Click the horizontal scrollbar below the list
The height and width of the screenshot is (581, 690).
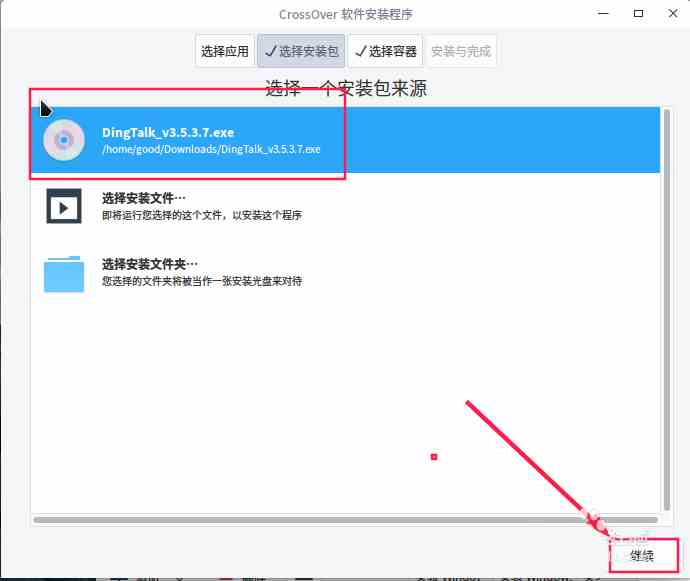coord(345,520)
